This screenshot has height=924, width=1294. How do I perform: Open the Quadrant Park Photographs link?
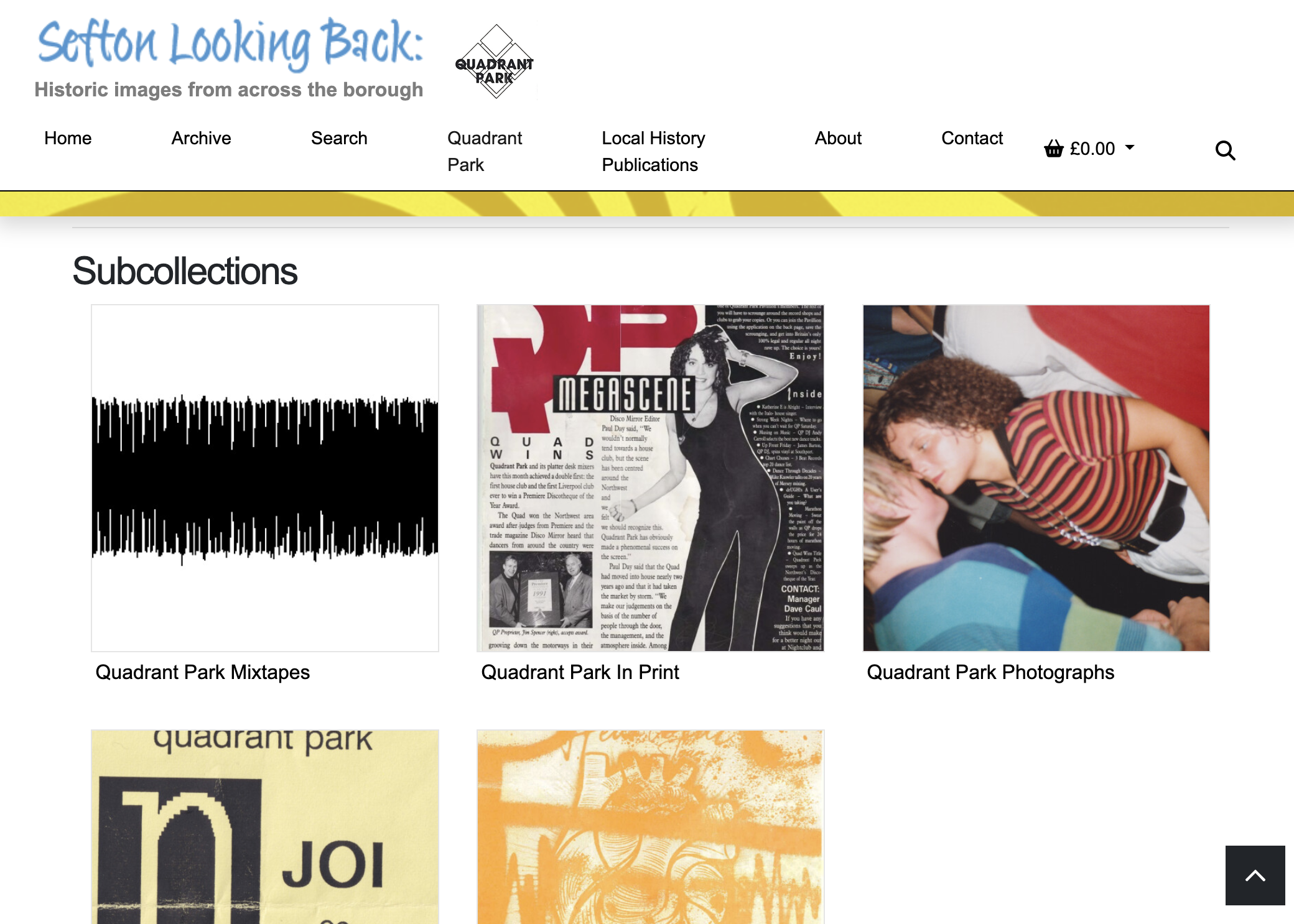pos(990,672)
